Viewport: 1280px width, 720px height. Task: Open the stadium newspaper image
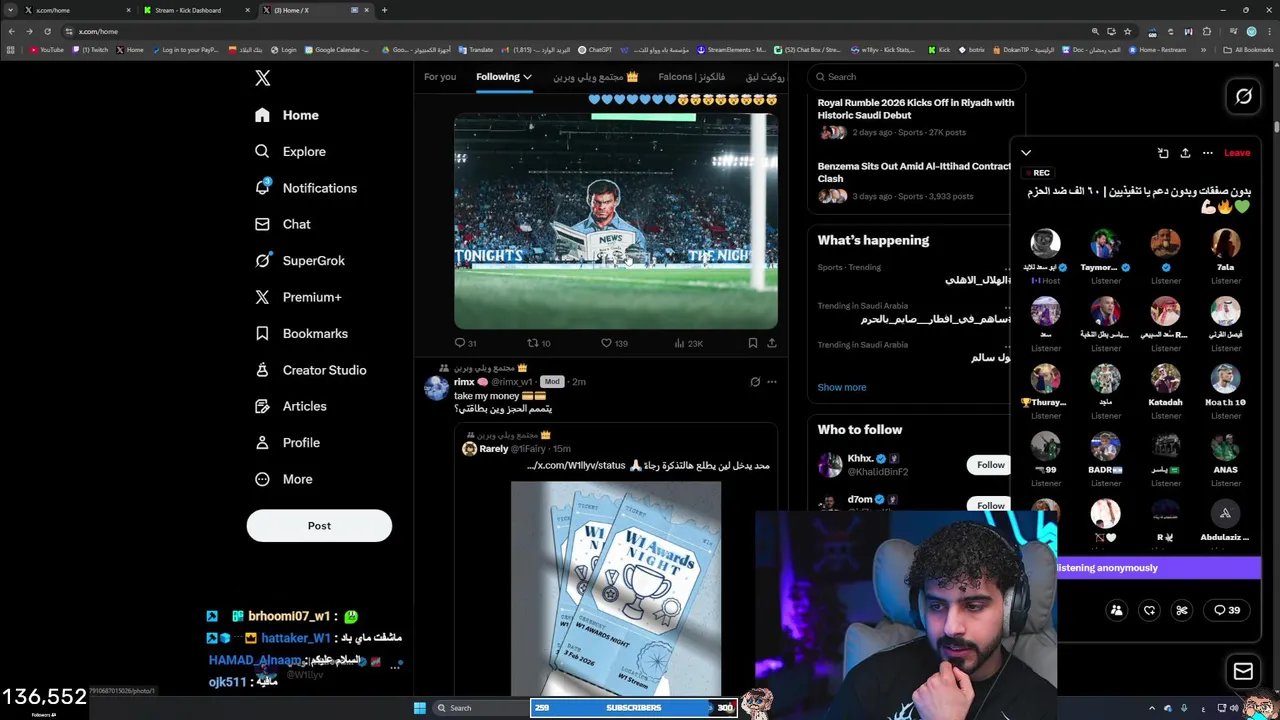[616, 221]
